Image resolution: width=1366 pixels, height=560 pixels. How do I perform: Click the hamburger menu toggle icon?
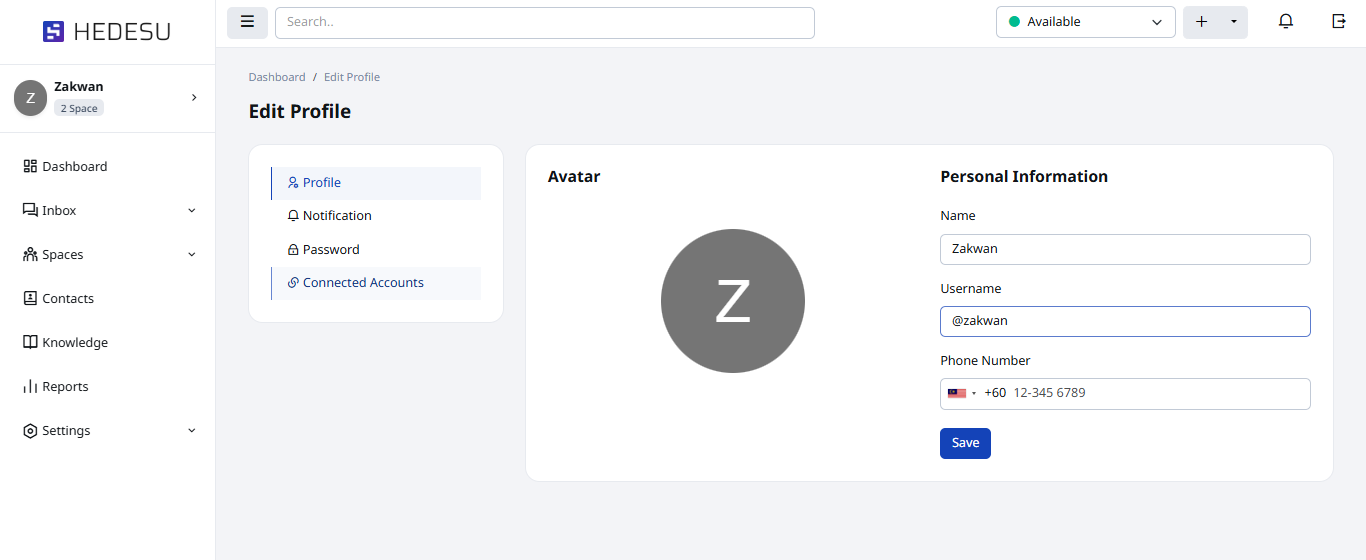tap(247, 22)
